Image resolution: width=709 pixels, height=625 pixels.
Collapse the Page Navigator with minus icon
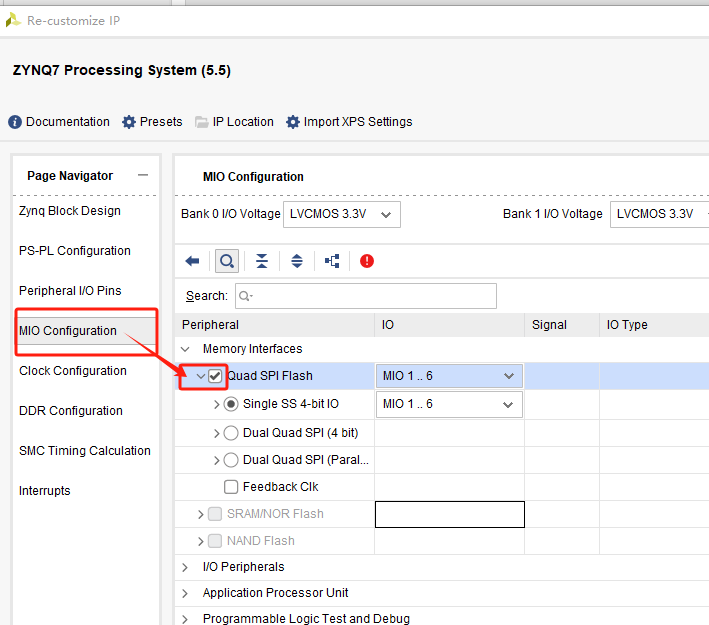pyautogui.click(x=143, y=175)
